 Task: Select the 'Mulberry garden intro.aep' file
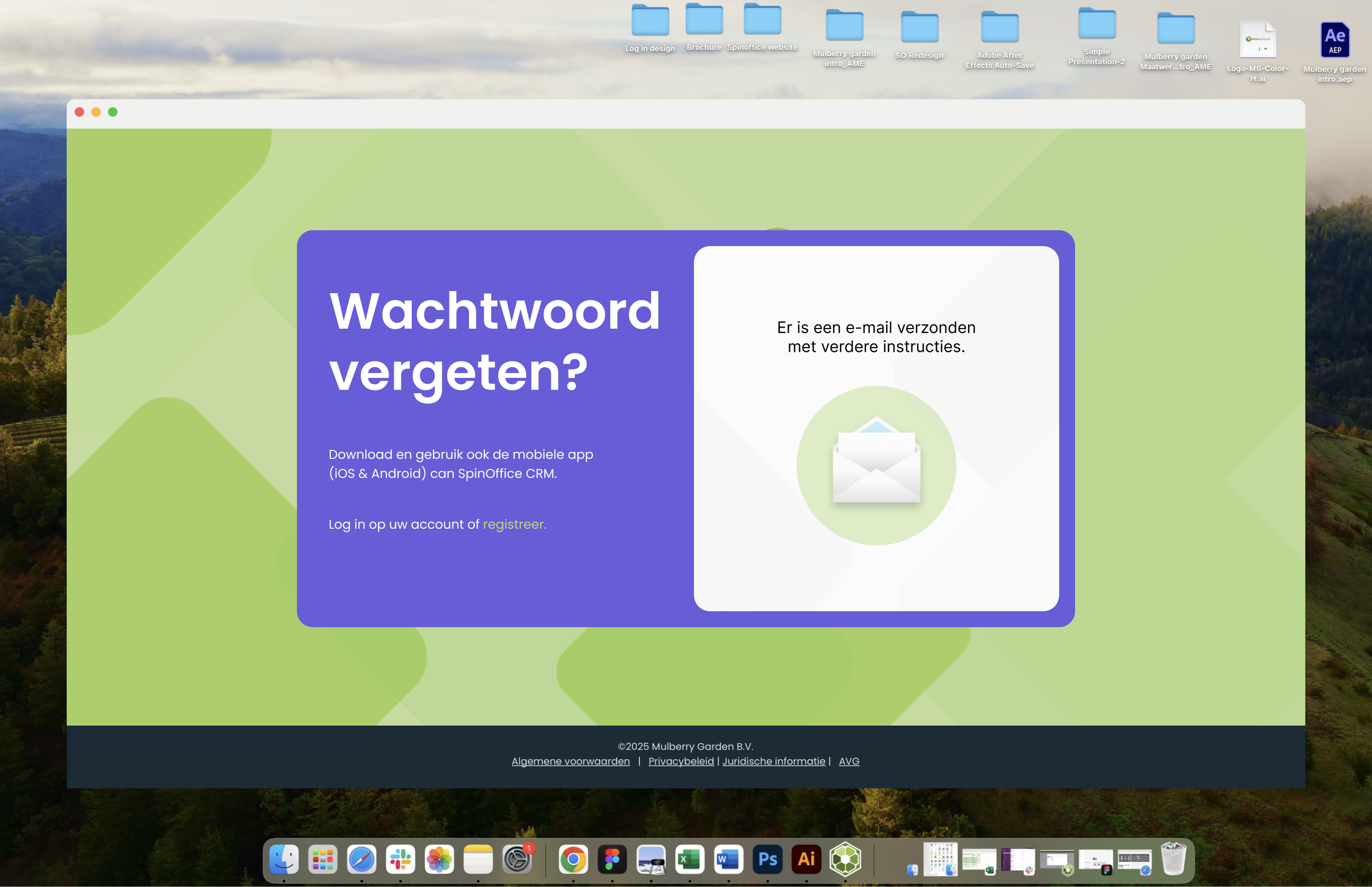1334,40
